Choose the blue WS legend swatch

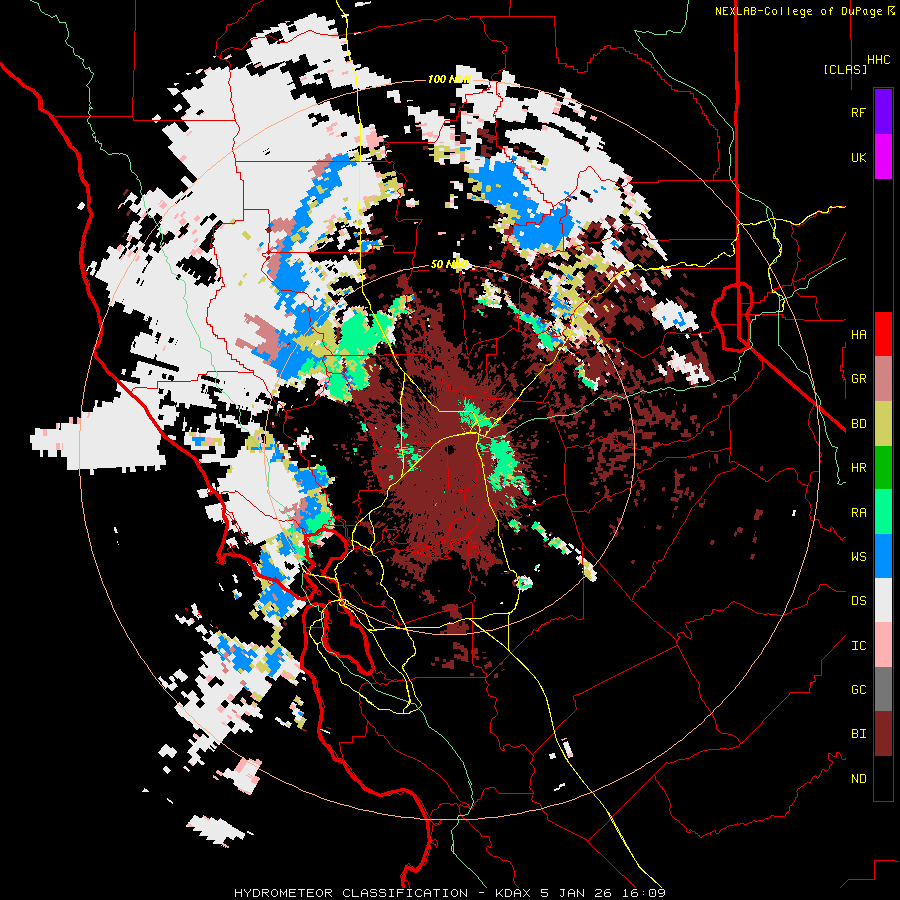(883, 556)
